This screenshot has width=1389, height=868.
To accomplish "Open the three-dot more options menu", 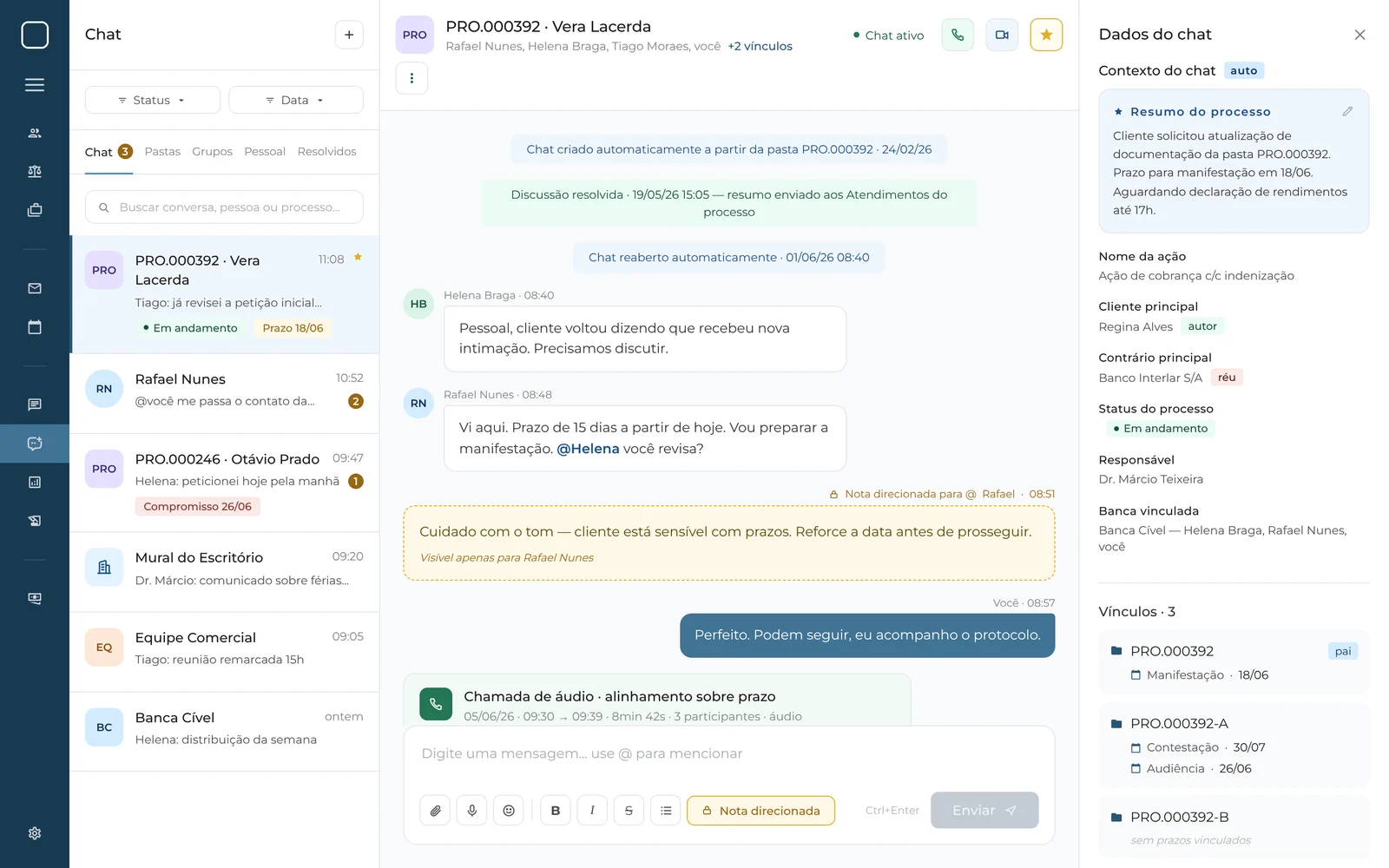I will (411, 78).
